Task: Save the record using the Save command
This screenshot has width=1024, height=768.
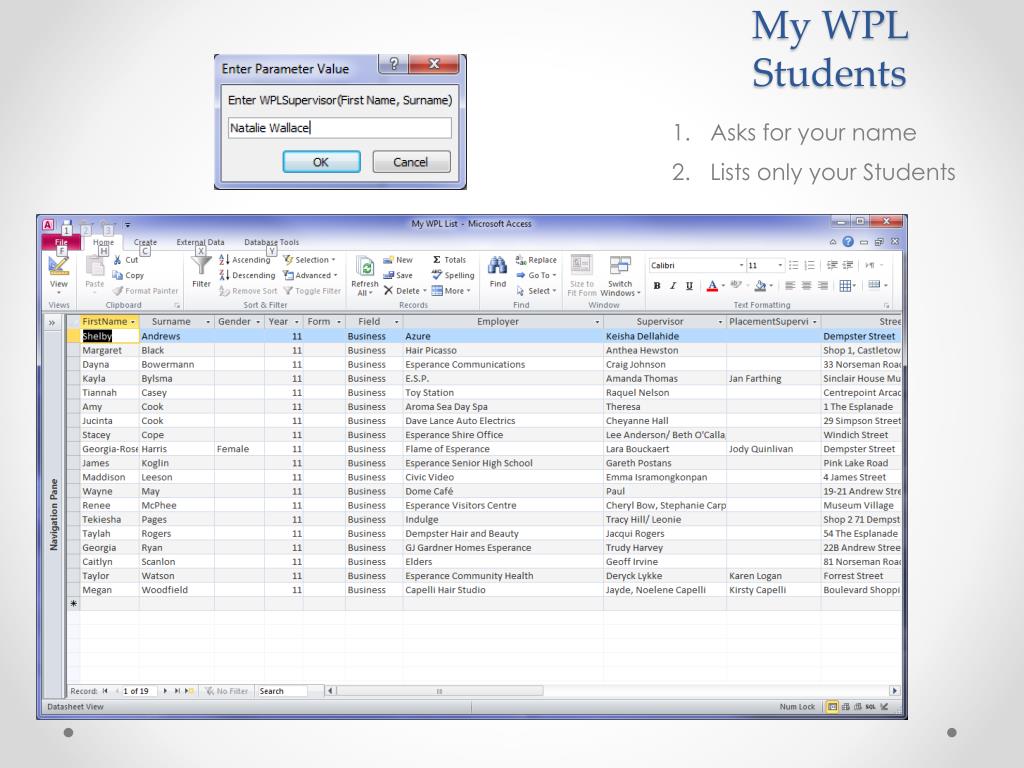Action: pyautogui.click(x=398, y=276)
